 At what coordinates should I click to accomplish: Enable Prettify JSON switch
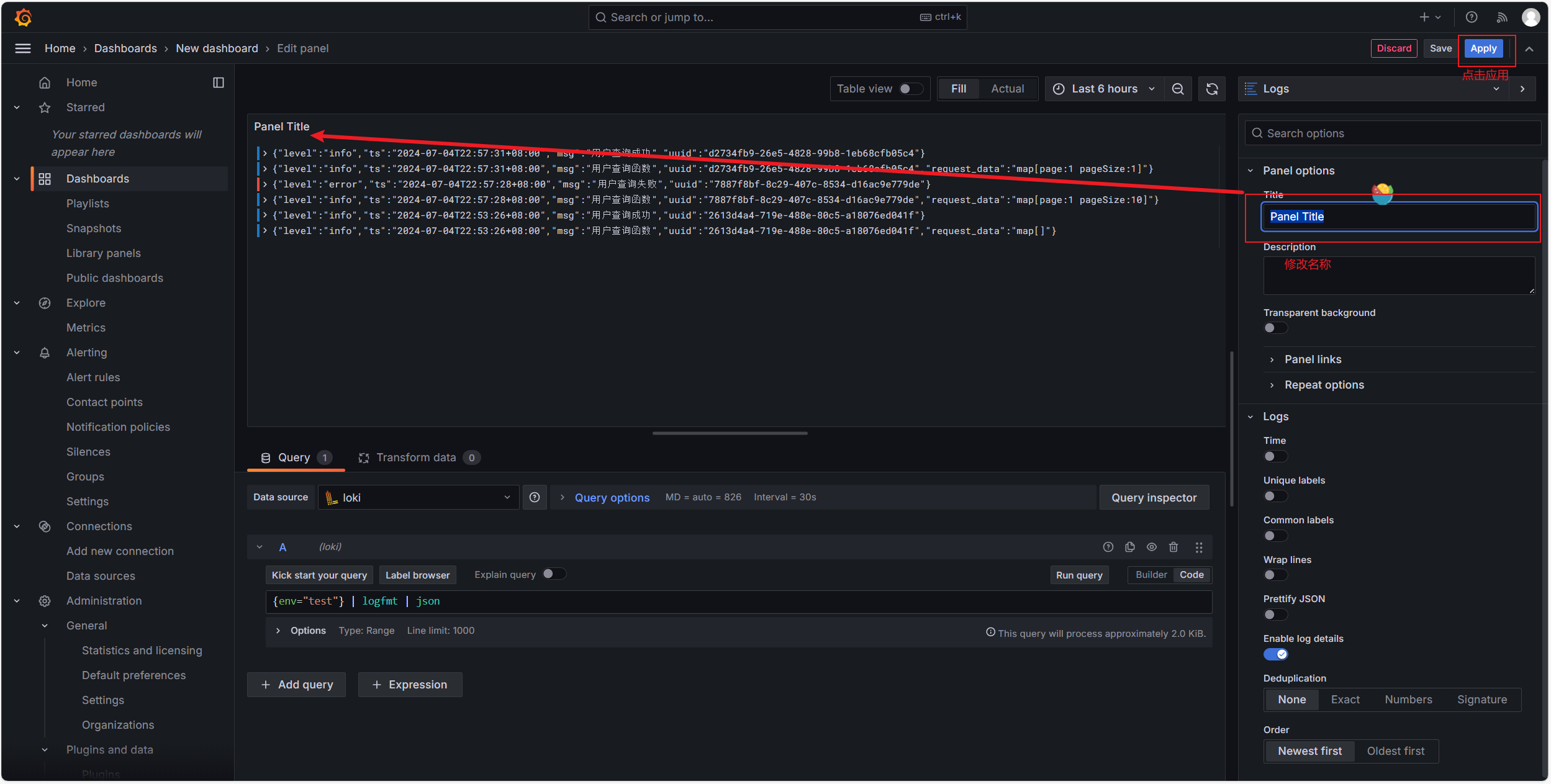1275,615
